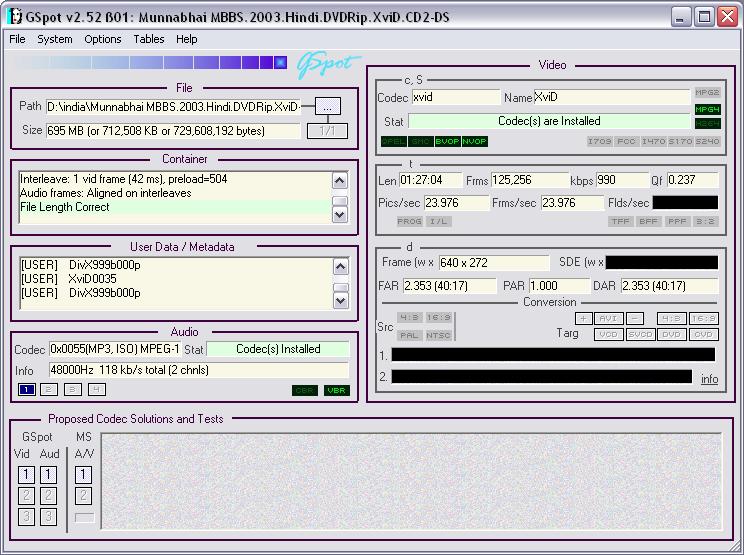Screen dimensions: 744x555
Task: Click the file Size field
Action: pos(173,131)
